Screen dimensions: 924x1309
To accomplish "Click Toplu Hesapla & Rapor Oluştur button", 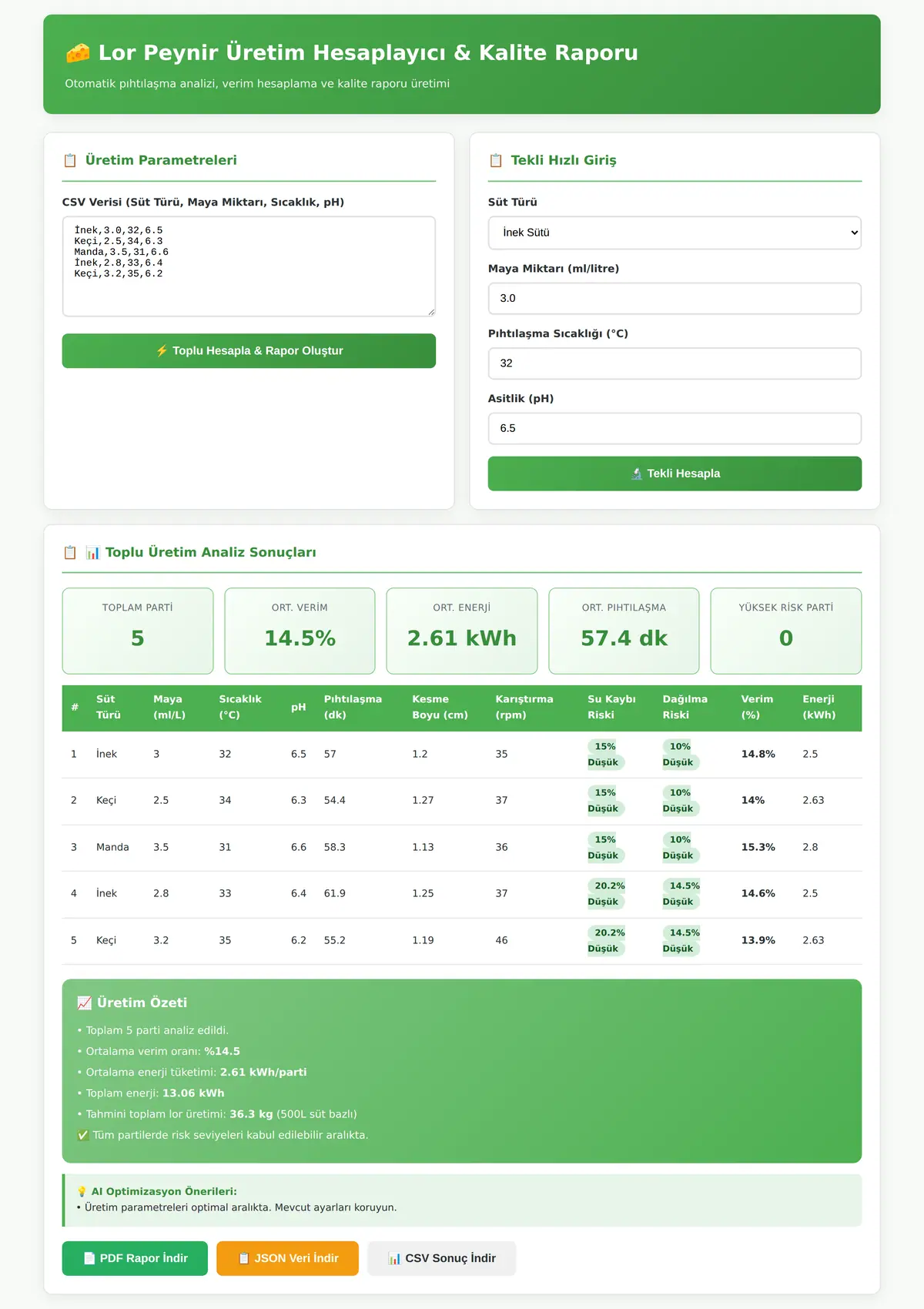I will (x=249, y=350).
